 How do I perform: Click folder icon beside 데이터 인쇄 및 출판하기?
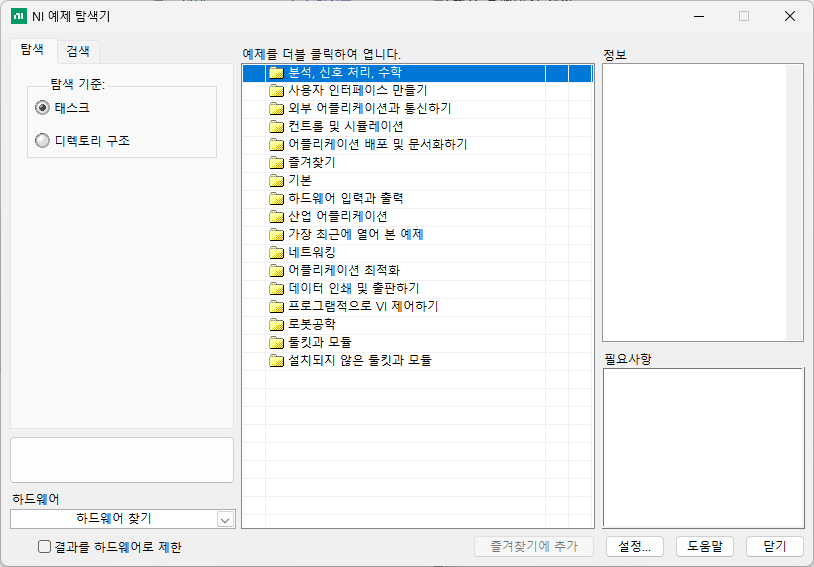tap(276, 289)
